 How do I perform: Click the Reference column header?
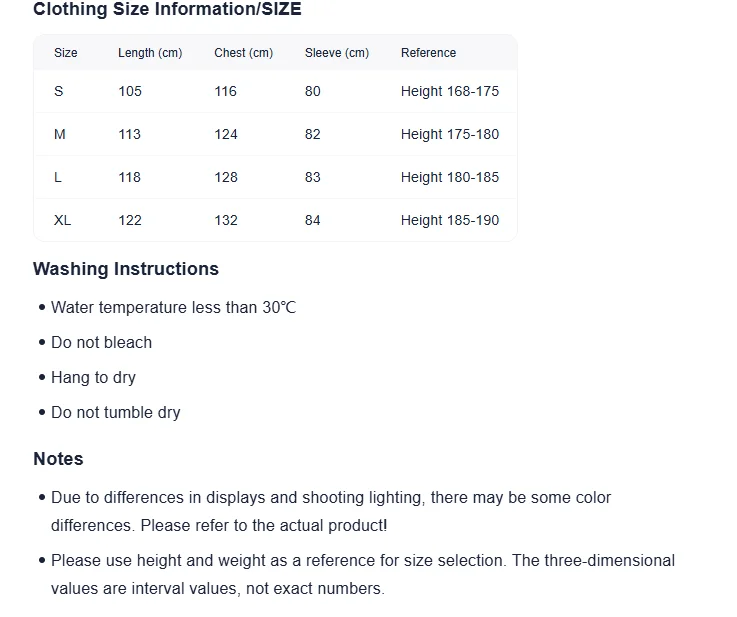point(428,53)
